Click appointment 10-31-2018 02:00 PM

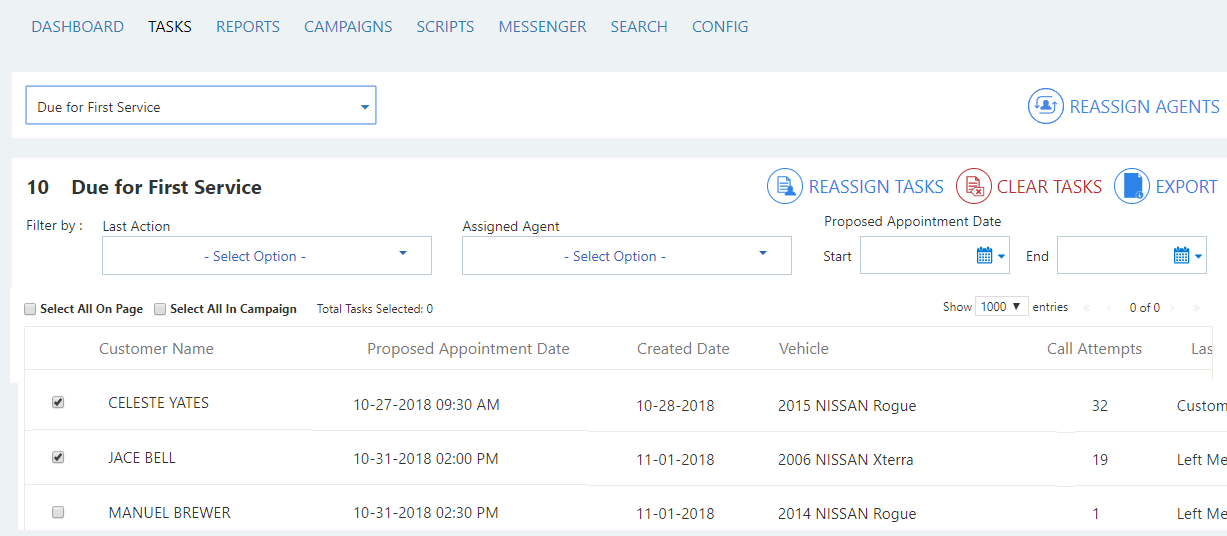[426, 459]
